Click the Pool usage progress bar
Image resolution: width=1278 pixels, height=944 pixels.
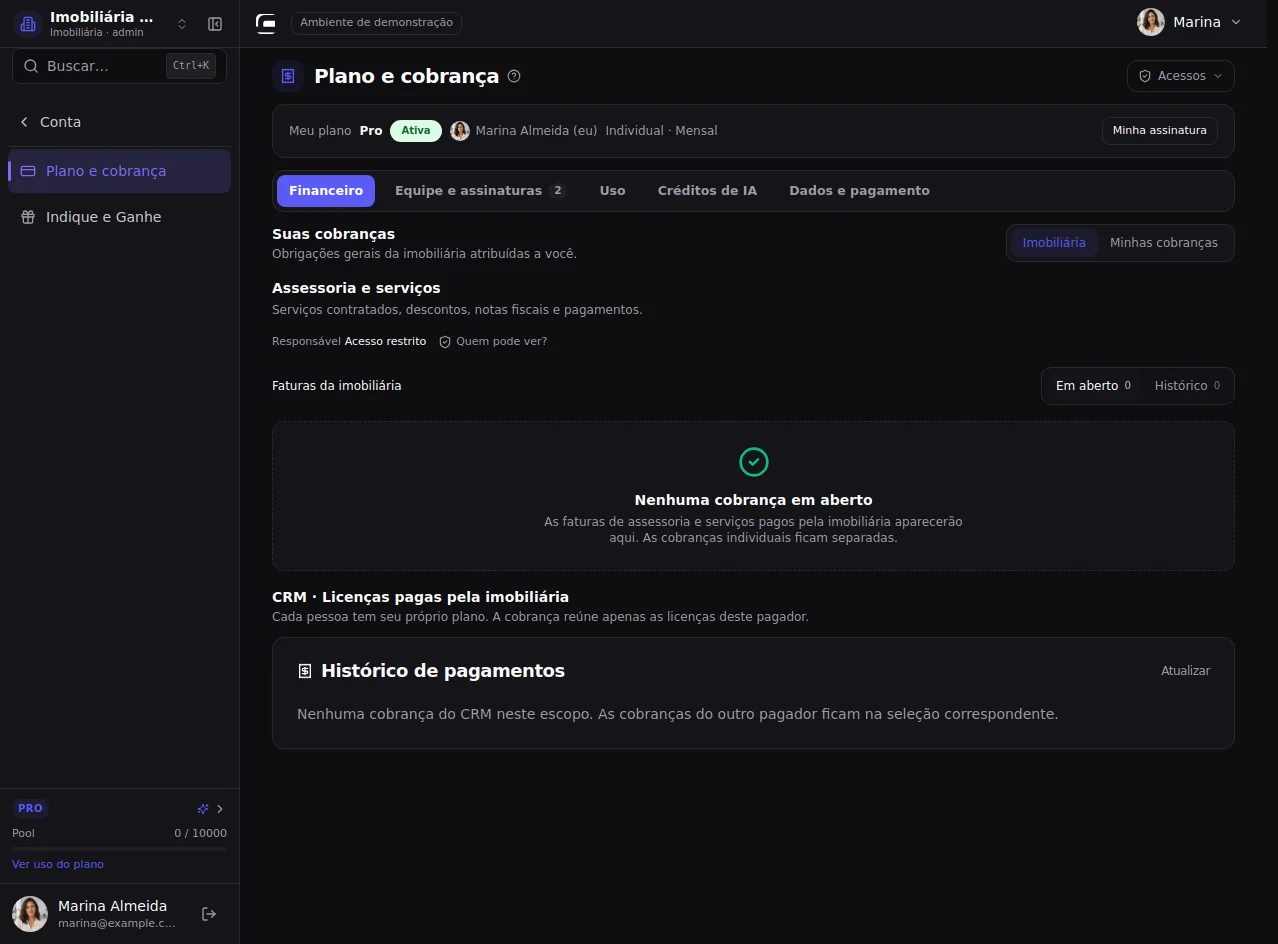click(119, 849)
